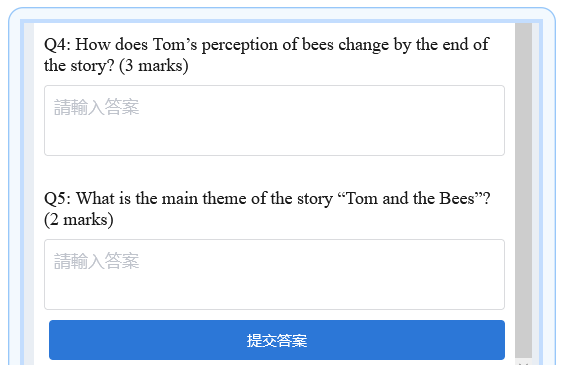Click the "Q5:" question label
564x365 pixels.
click(x=58, y=199)
